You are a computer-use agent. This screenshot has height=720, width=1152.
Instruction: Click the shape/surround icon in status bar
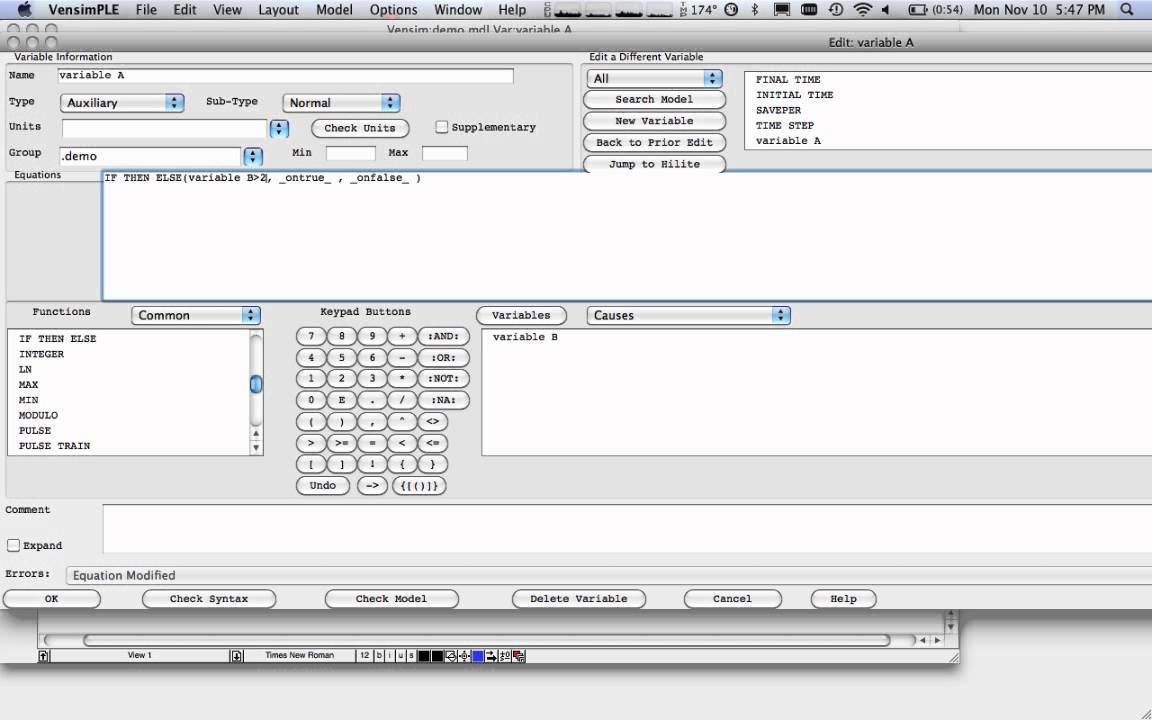pos(451,655)
